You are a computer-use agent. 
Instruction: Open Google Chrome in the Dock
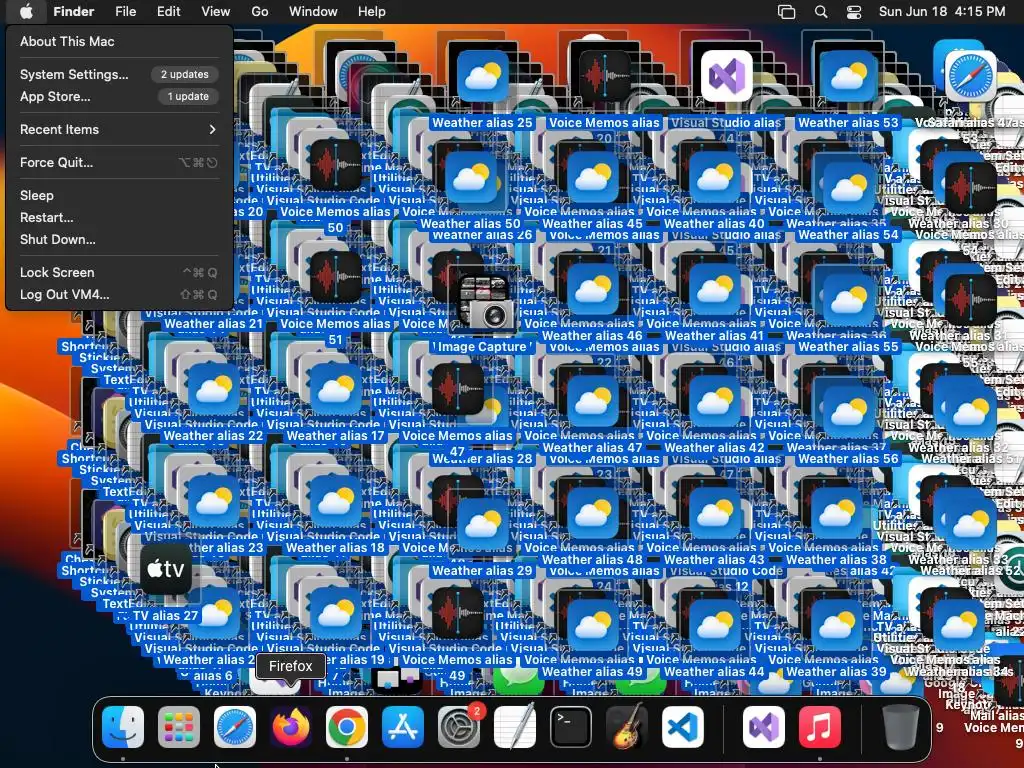tap(347, 727)
